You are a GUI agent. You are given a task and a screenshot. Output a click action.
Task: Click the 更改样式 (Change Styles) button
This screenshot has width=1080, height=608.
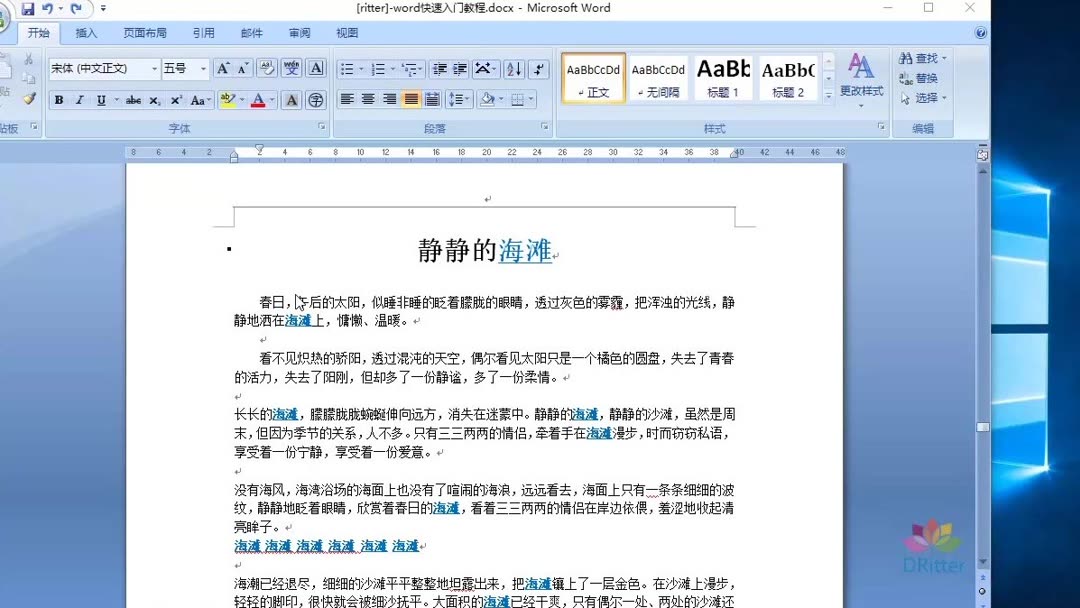coord(860,82)
